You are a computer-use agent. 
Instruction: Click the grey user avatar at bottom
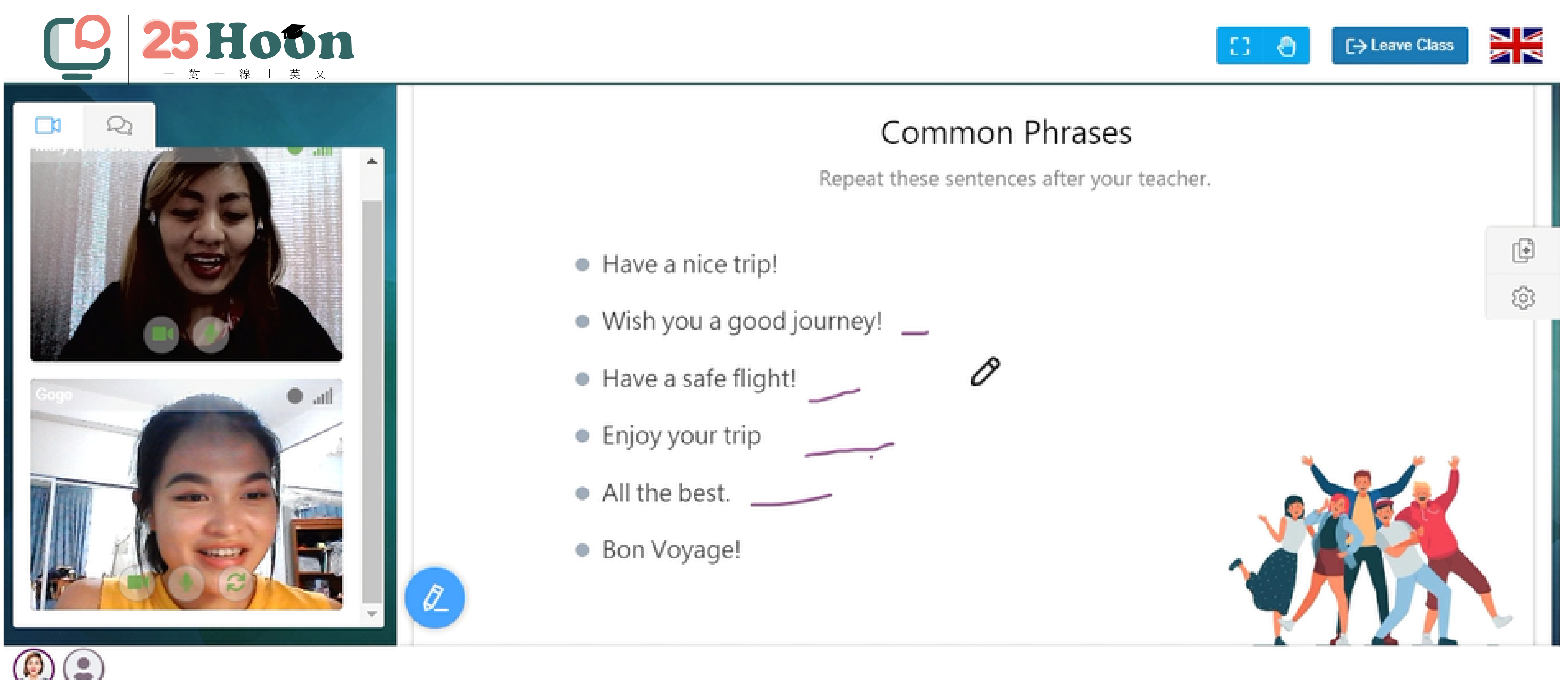pyautogui.click(x=83, y=665)
